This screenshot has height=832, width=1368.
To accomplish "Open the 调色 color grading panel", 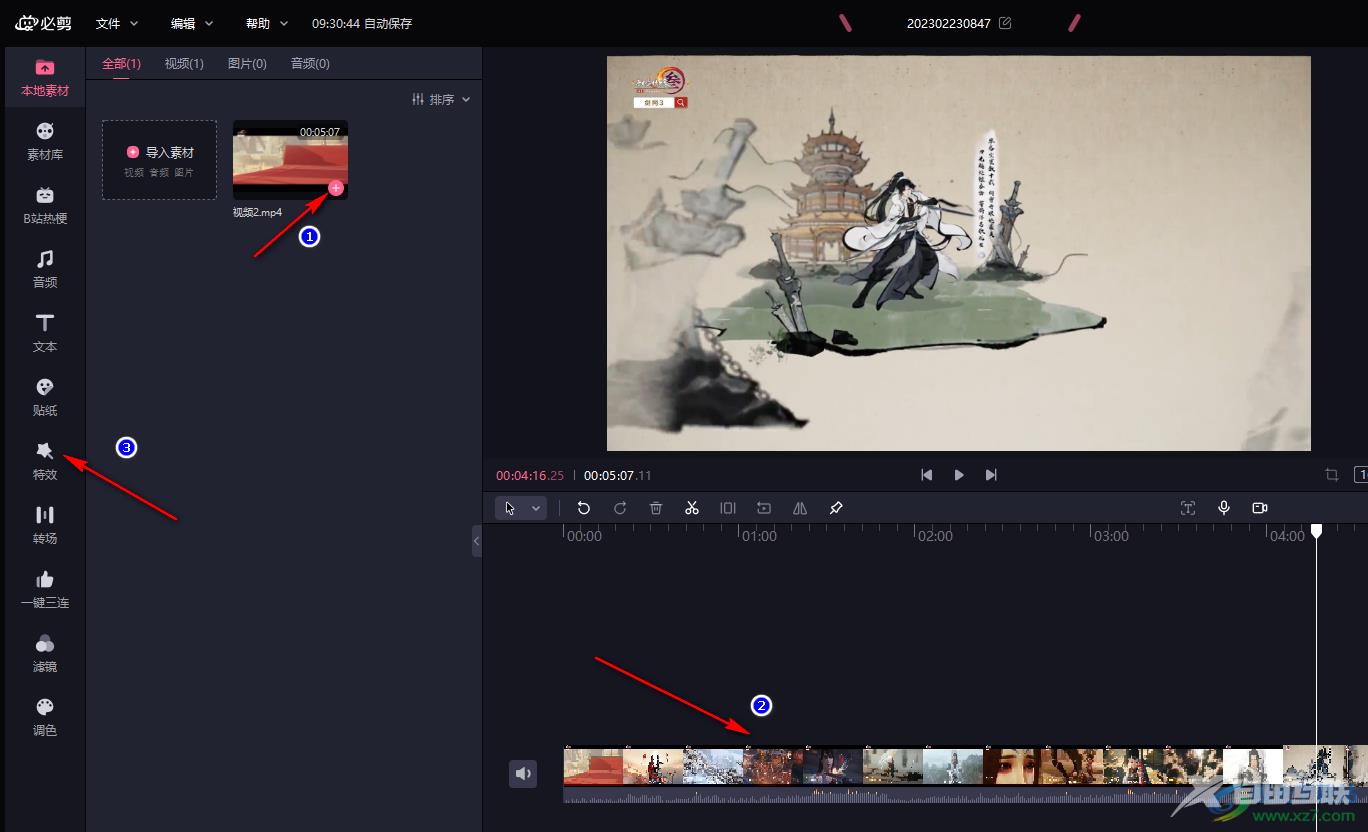I will tap(45, 718).
